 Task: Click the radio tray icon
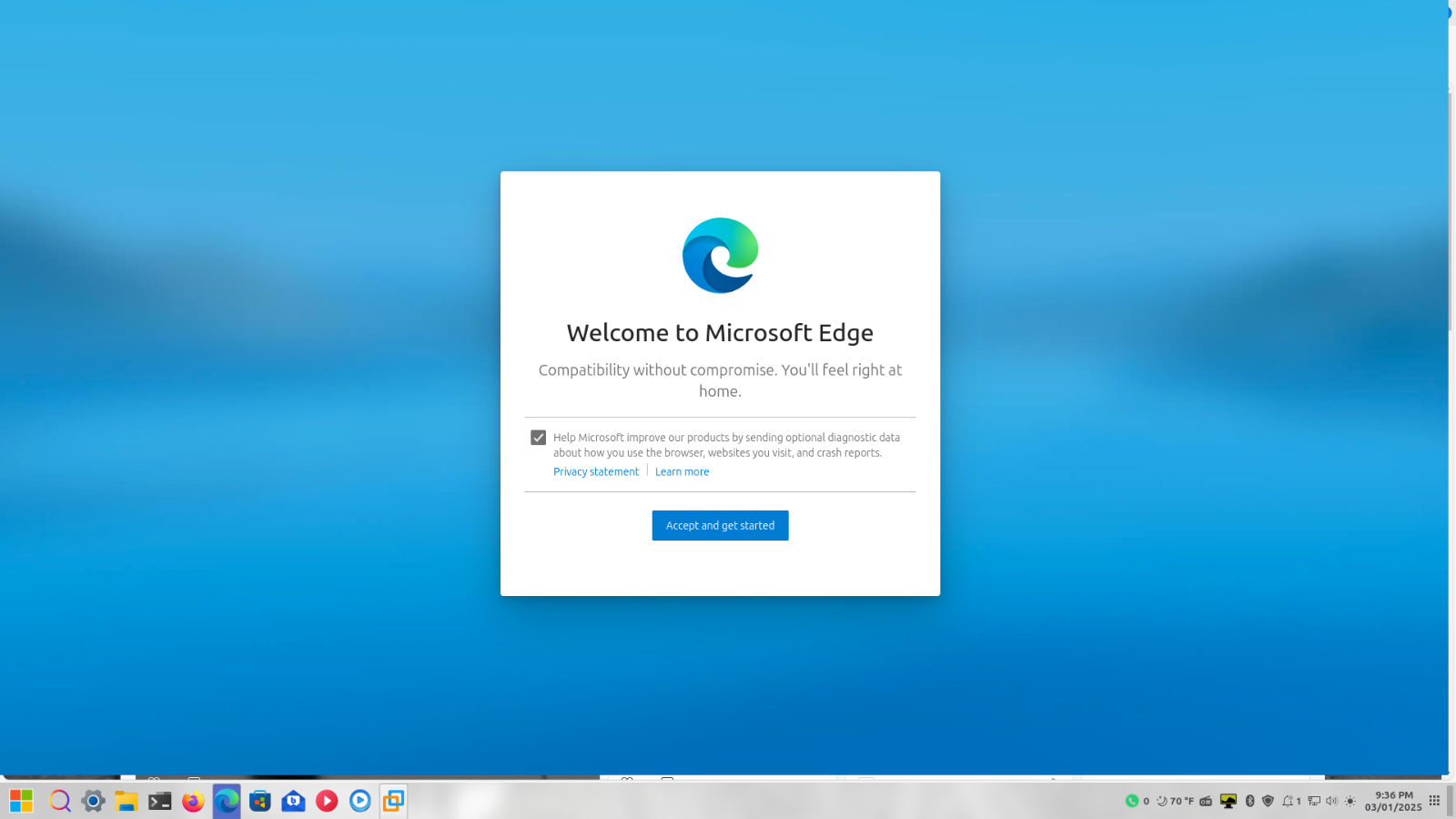(x=1206, y=801)
